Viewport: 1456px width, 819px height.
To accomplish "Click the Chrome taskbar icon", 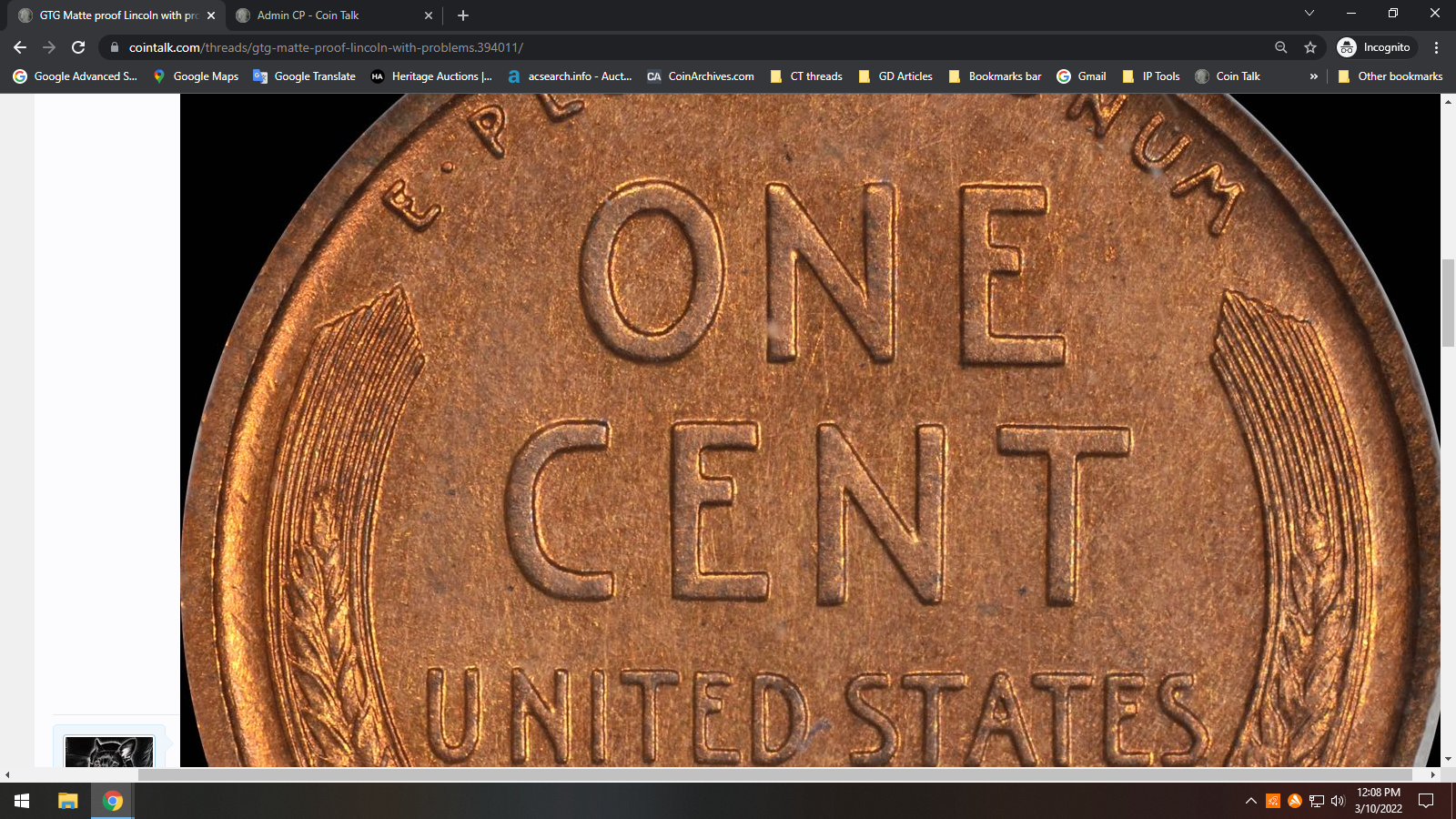I will (113, 801).
